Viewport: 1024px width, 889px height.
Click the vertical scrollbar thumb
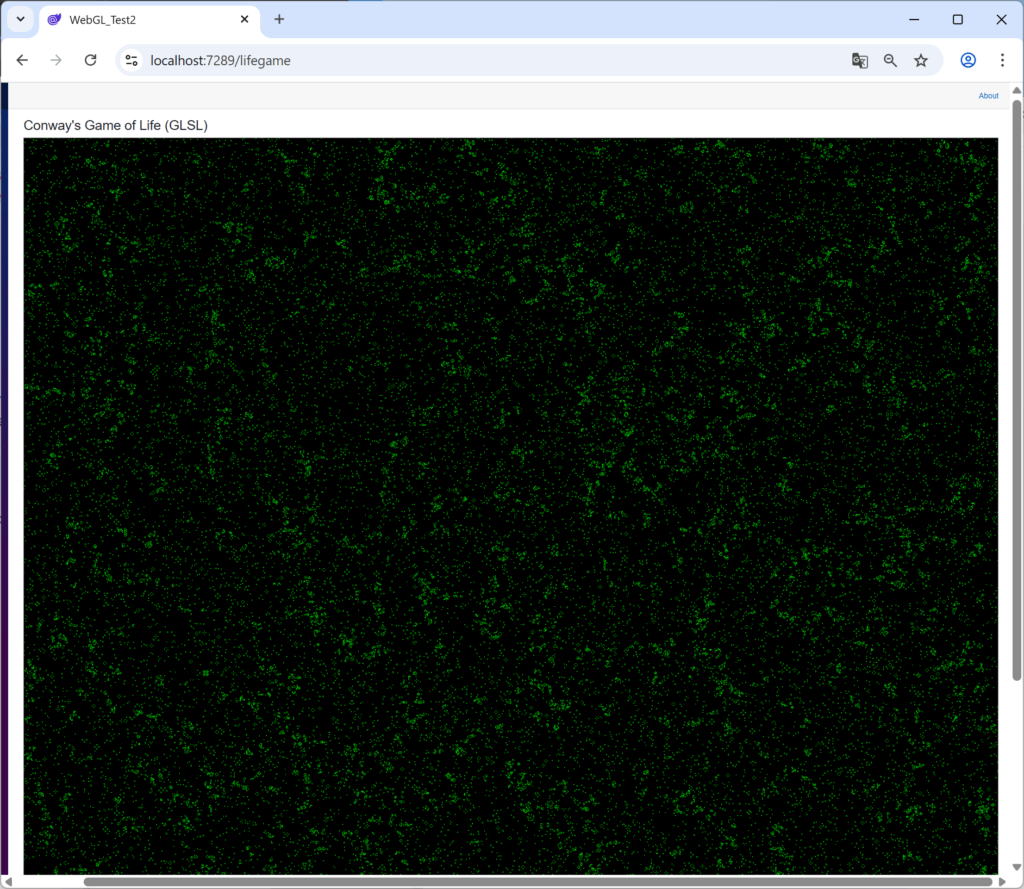1017,390
